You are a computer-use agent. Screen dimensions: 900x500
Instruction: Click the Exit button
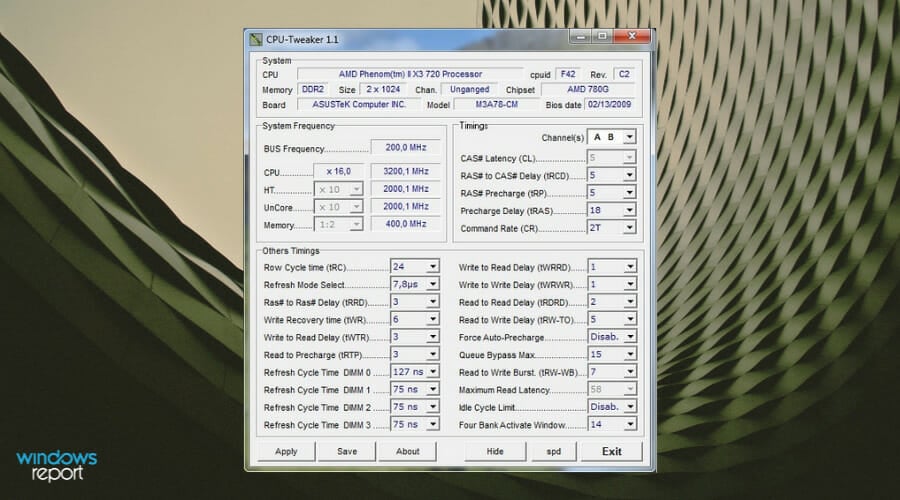pos(611,451)
